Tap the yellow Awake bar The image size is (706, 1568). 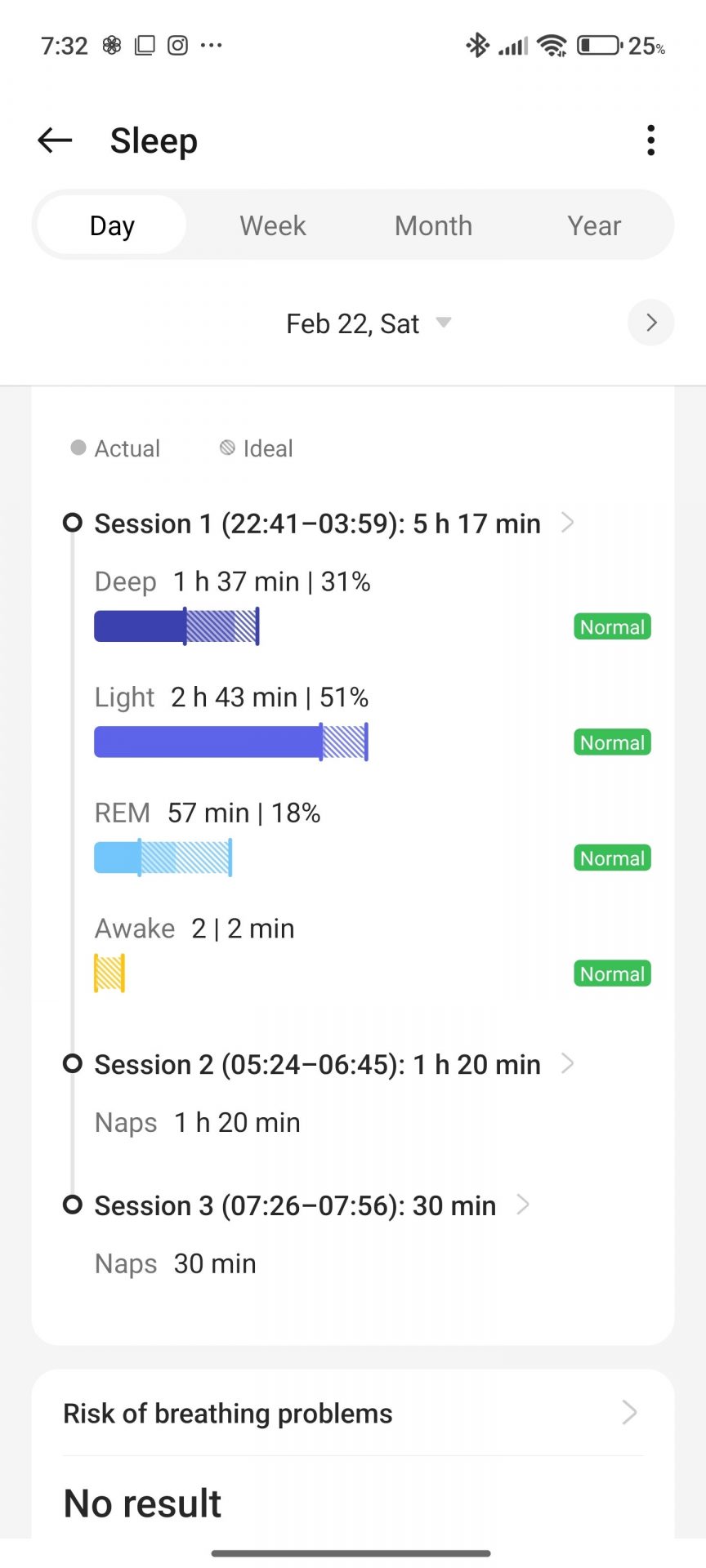[x=109, y=973]
